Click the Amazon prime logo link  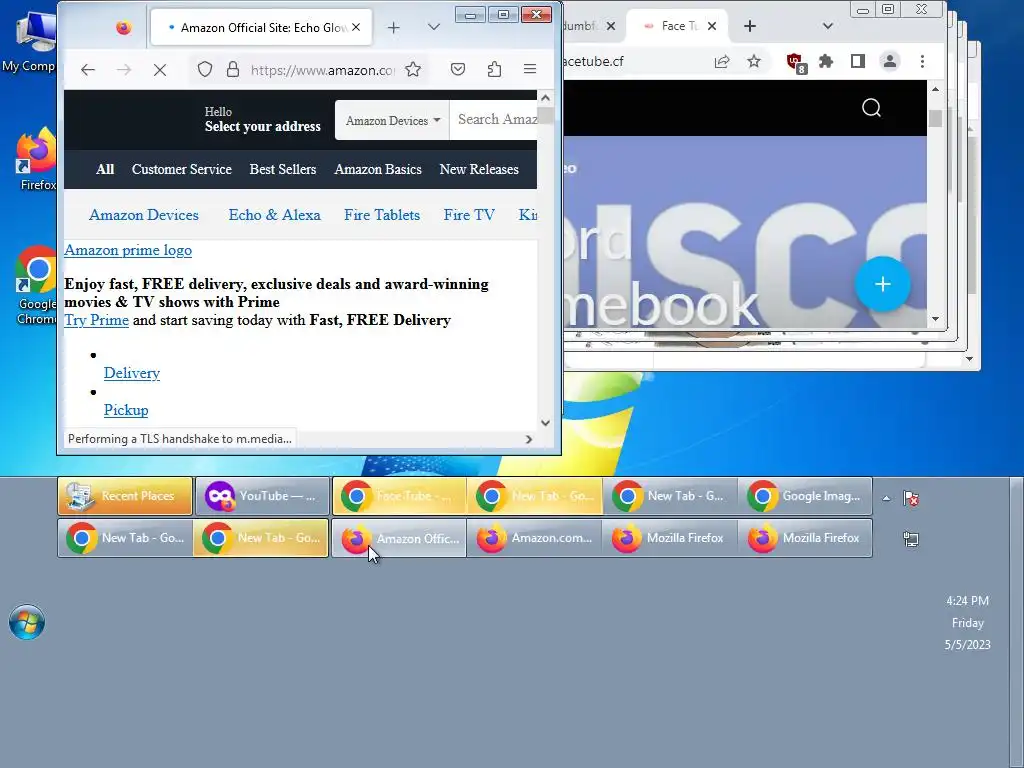(128, 250)
